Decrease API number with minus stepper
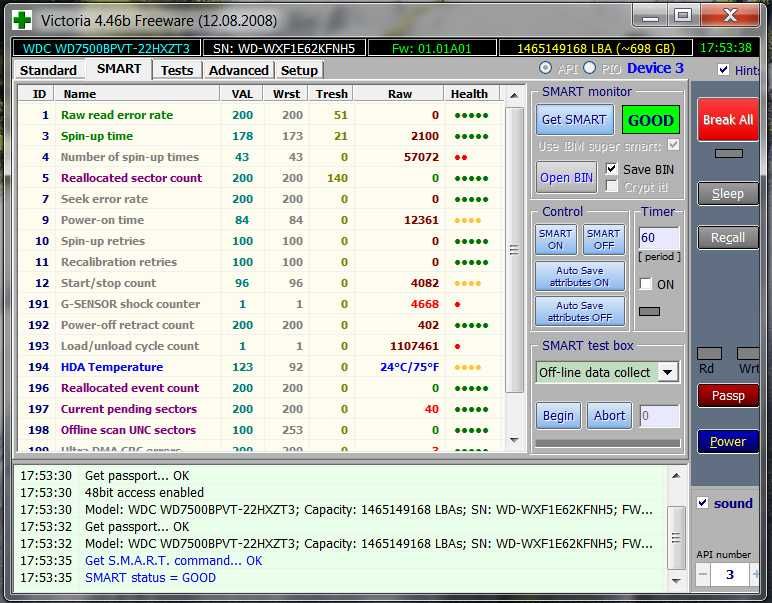This screenshot has height=603, width=772. (x=703, y=574)
